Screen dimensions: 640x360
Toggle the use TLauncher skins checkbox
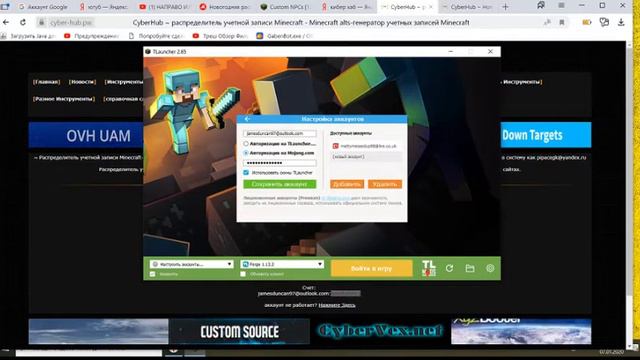(246, 173)
